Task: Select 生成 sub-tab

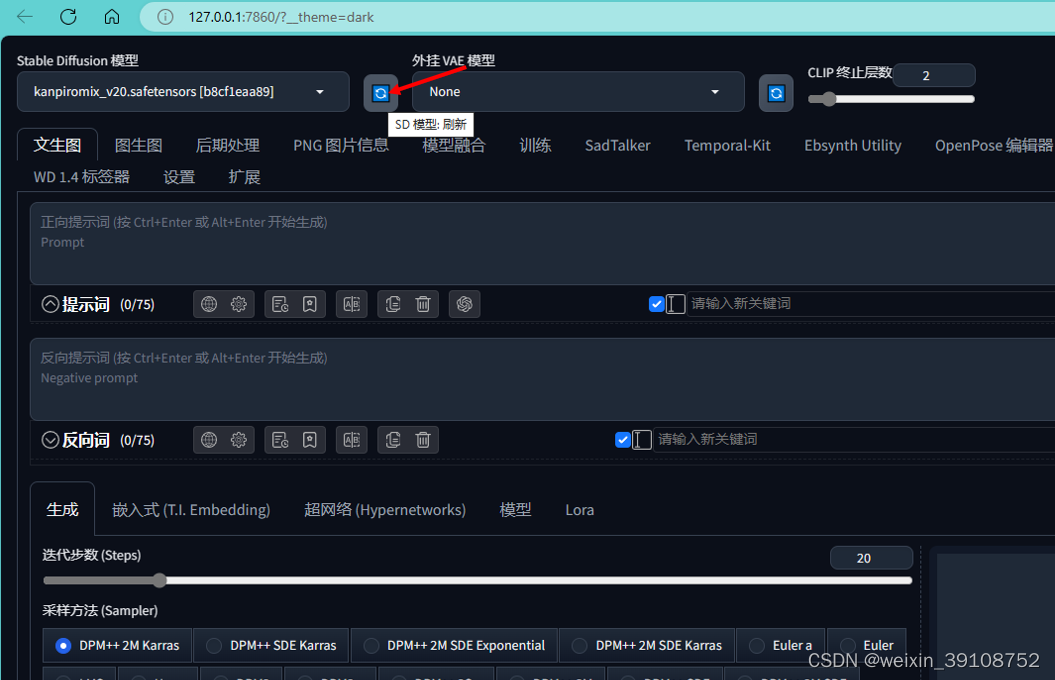Action: (x=63, y=510)
